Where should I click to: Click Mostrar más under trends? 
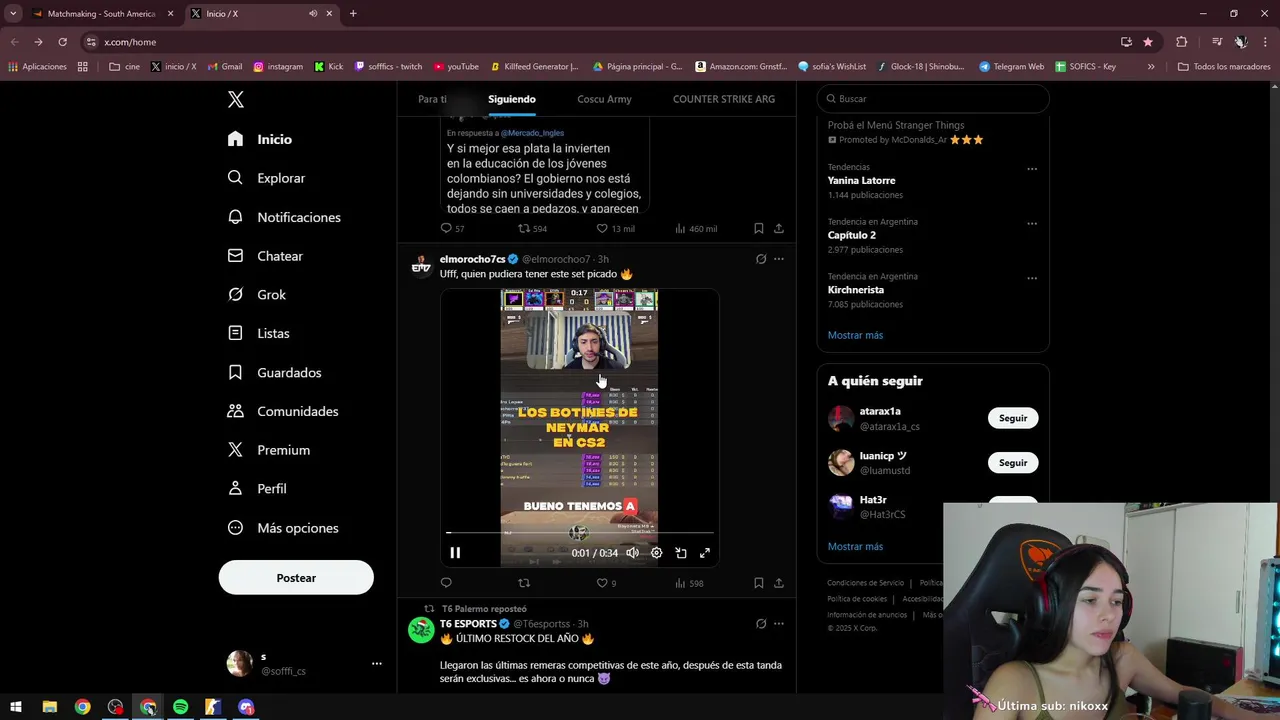click(855, 335)
